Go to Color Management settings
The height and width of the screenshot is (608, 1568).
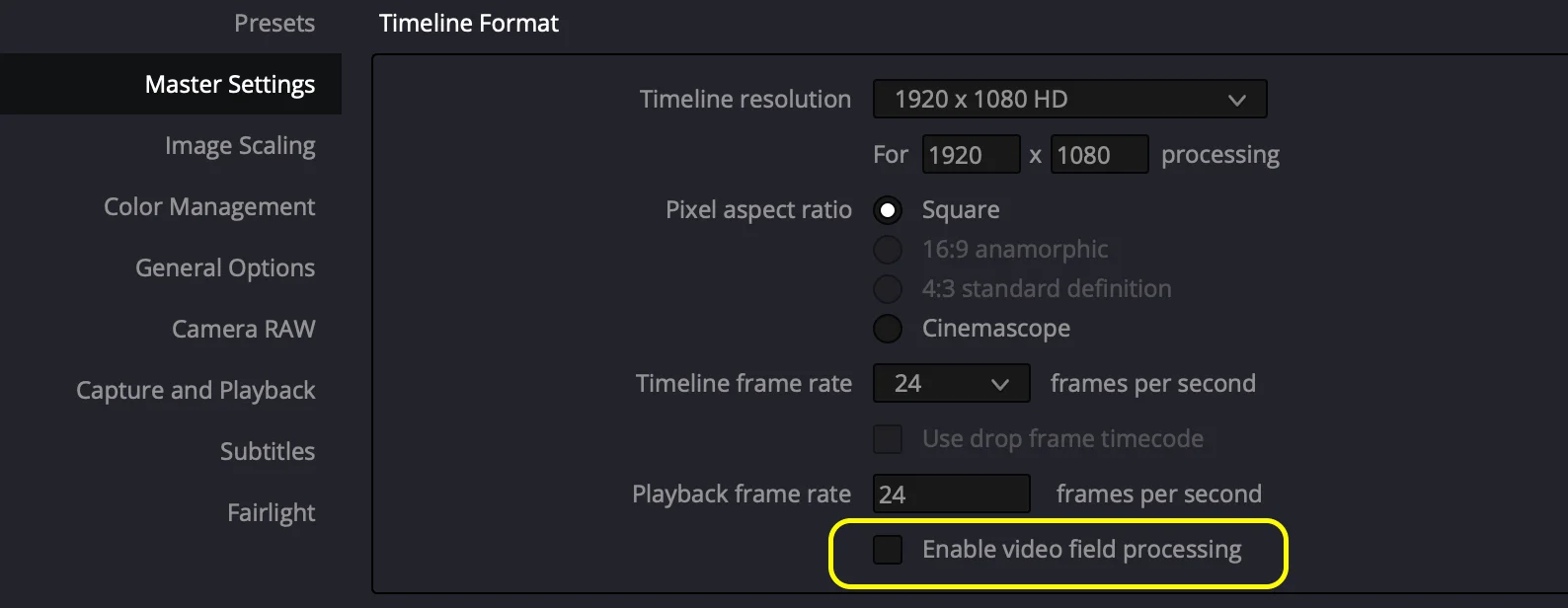click(x=209, y=207)
